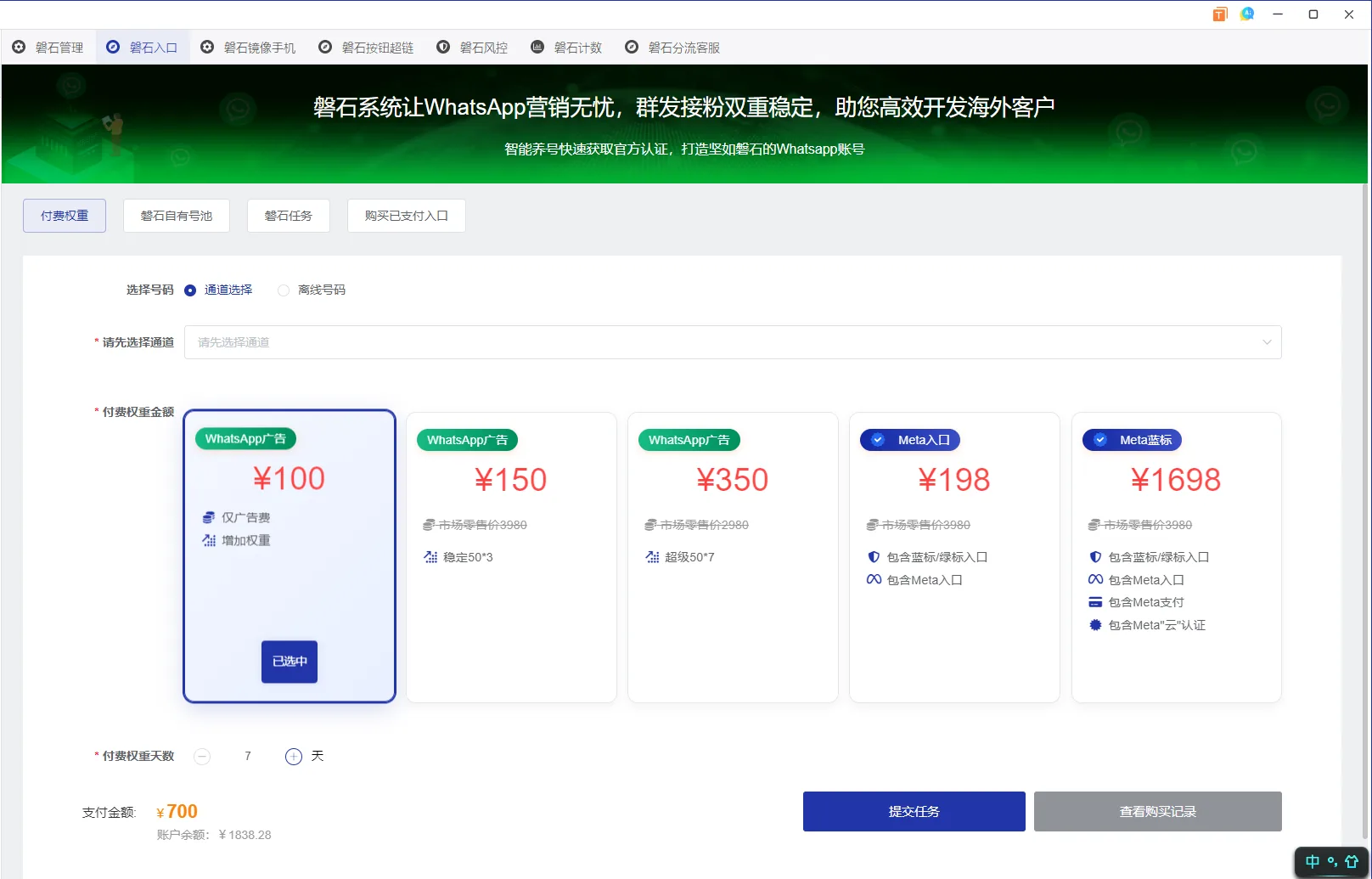The image size is (1372, 879).
Task: Open the 请先选择通道 channel dropdown
Action: pyautogui.click(x=734, y=342)
